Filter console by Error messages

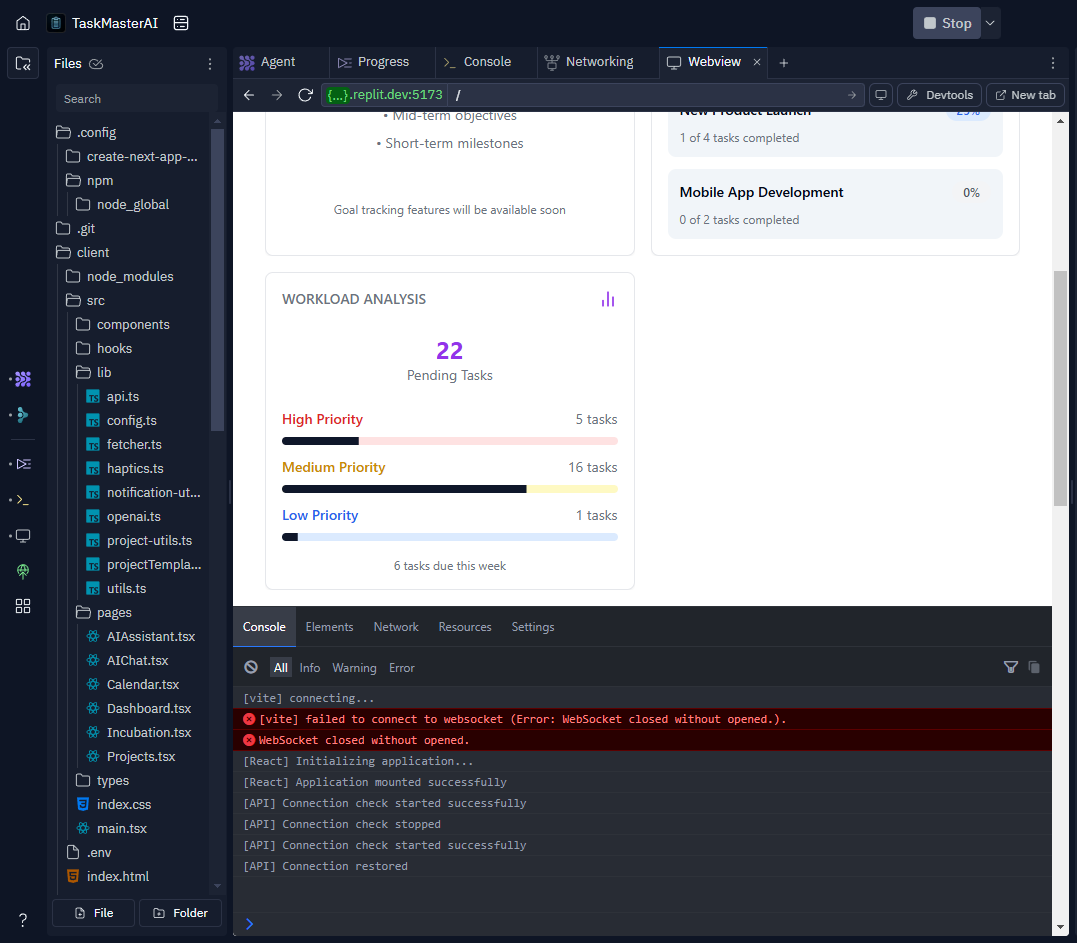tap(402, 668)
